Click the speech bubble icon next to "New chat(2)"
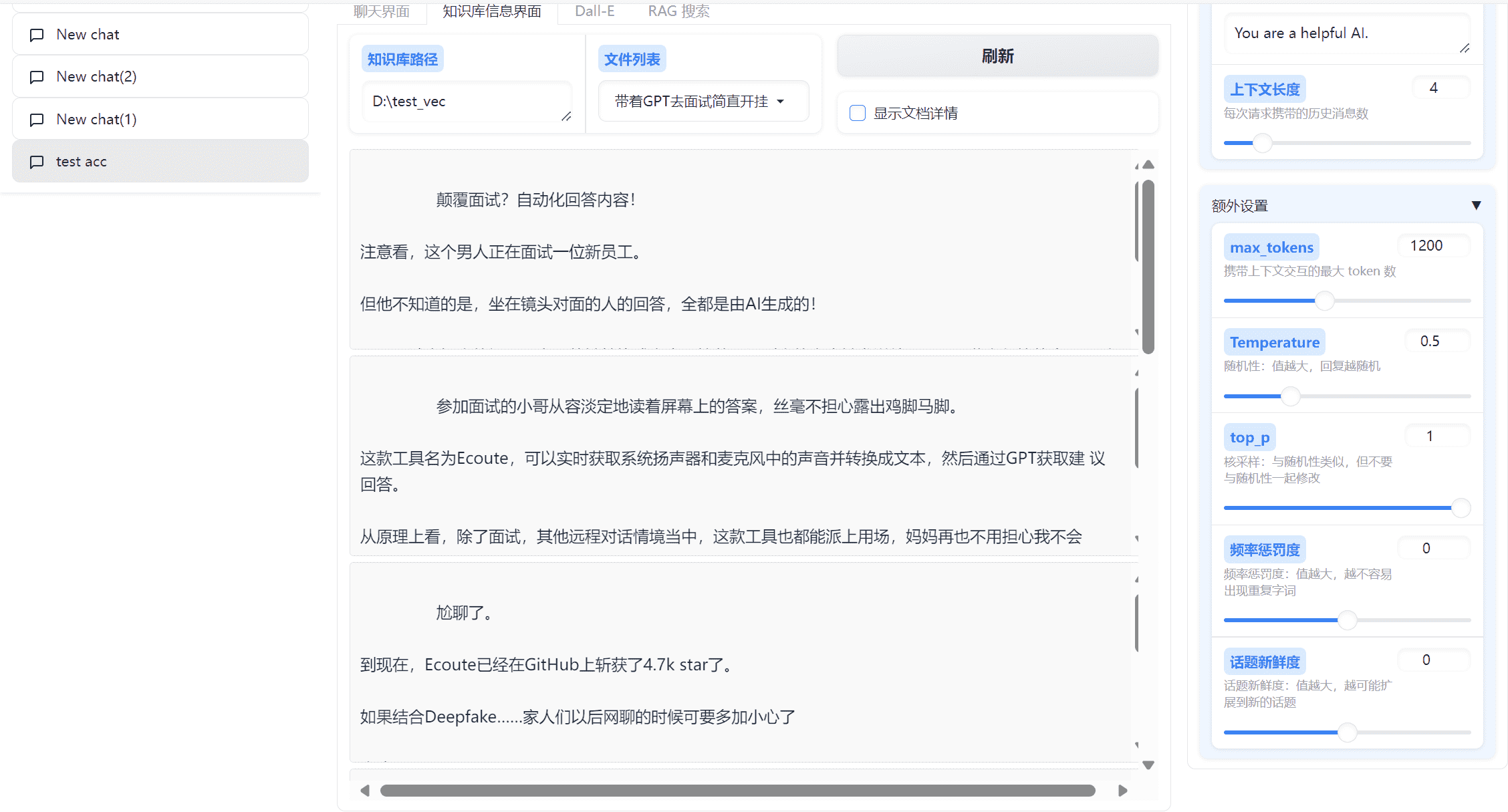This screenshot has width=1508, height=812. coord(37,77)
